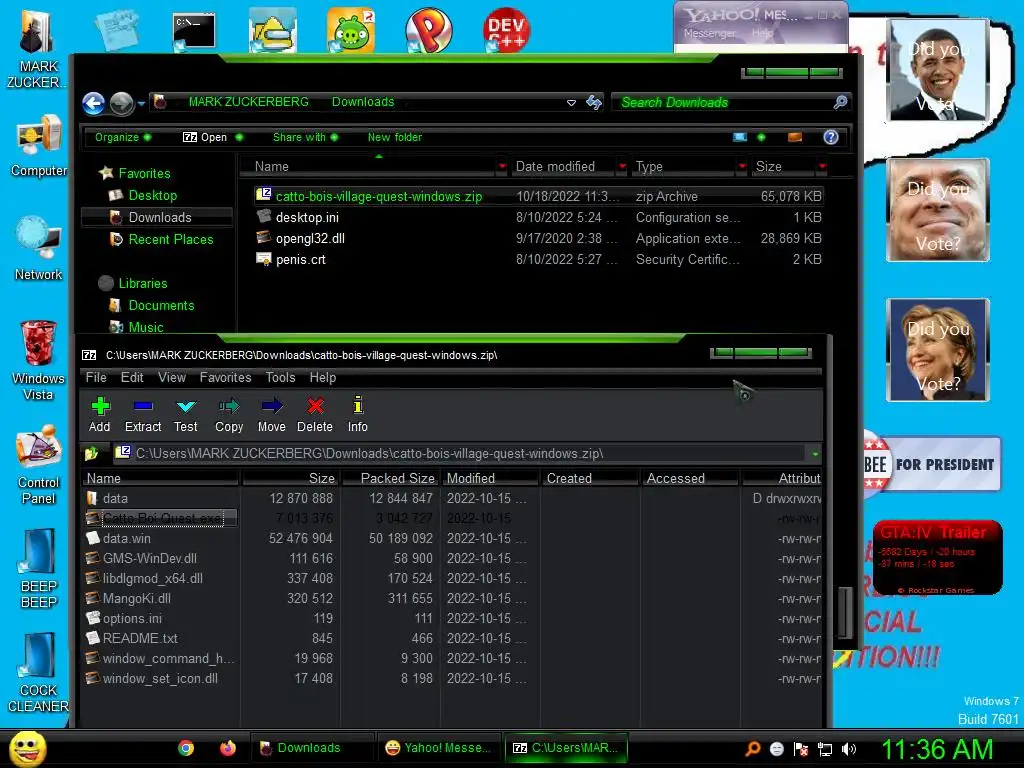Click New folder in Explorer toolbar
This screenshot has height=768, width=1024.
[x=394, y=137]
